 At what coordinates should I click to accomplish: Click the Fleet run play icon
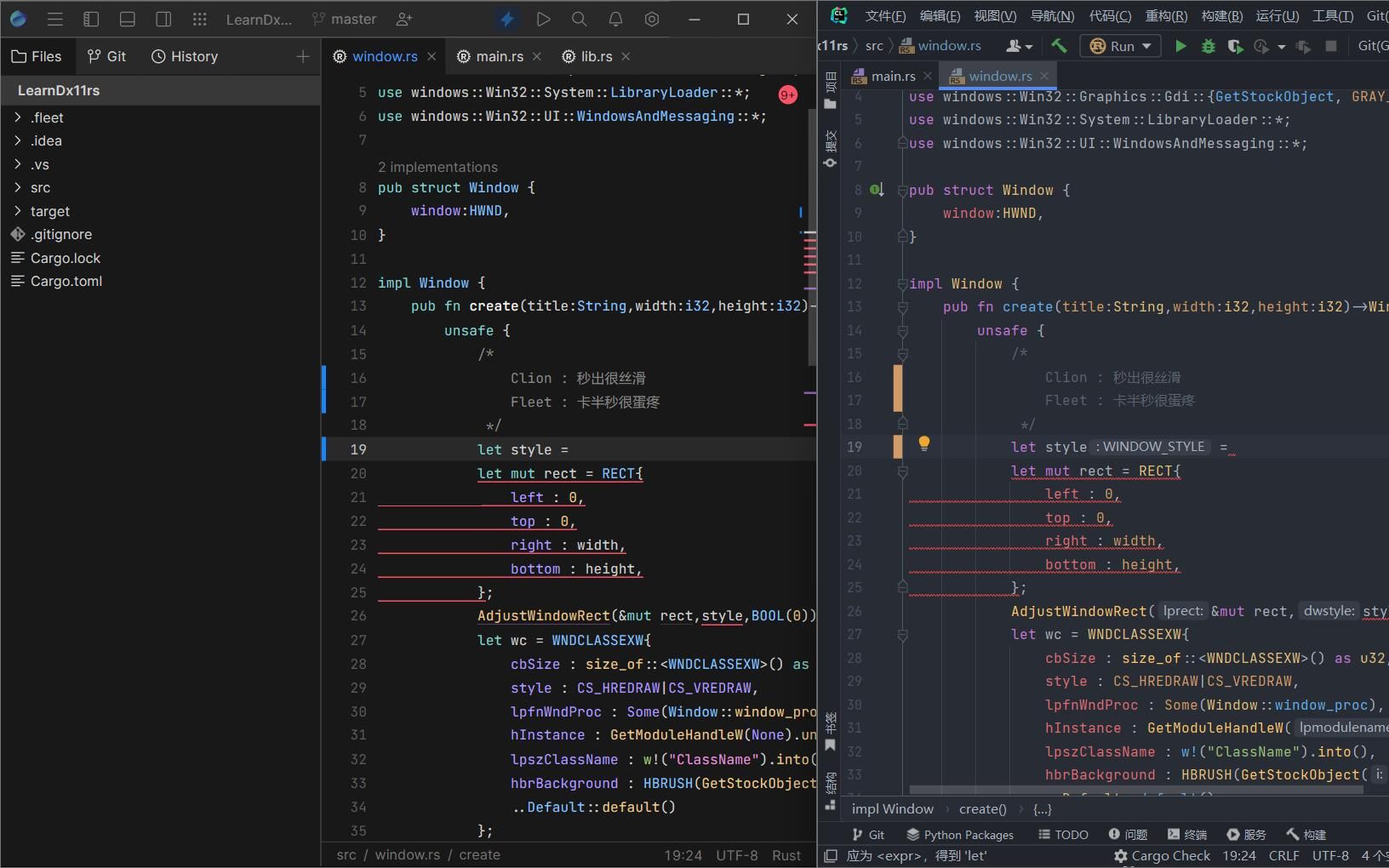pyautogui.click(x=543, y=19)
